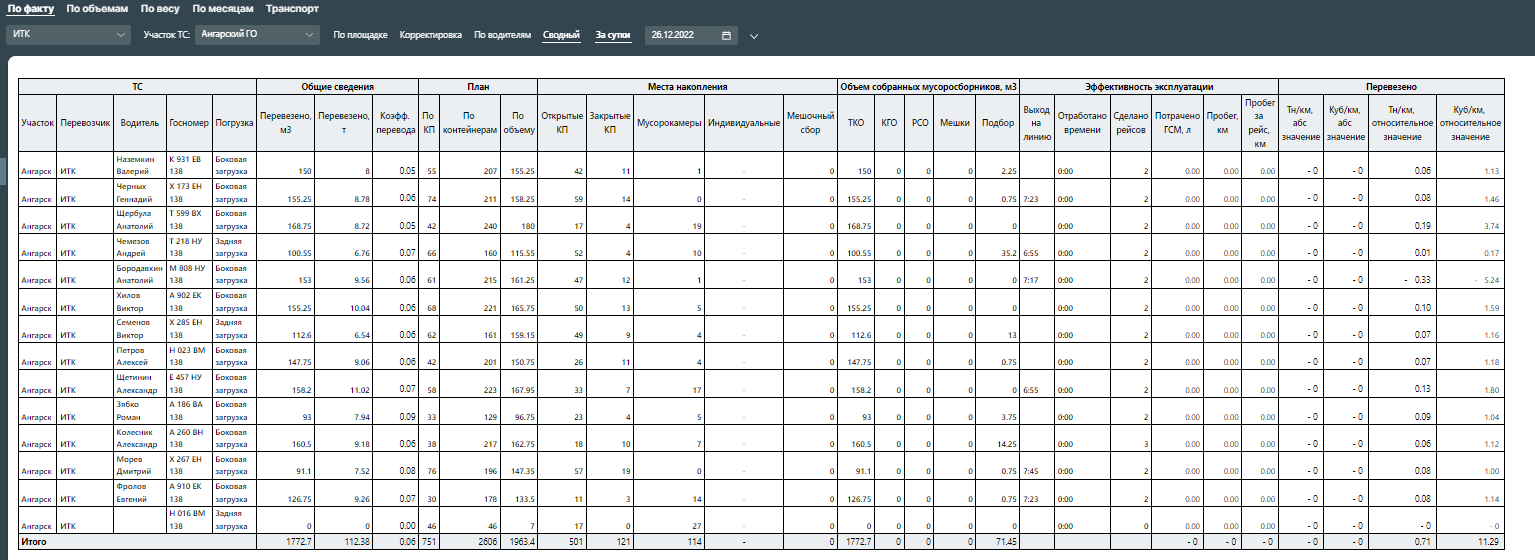
Task: Open the calendar date picker icon
Action: (726, 35)
